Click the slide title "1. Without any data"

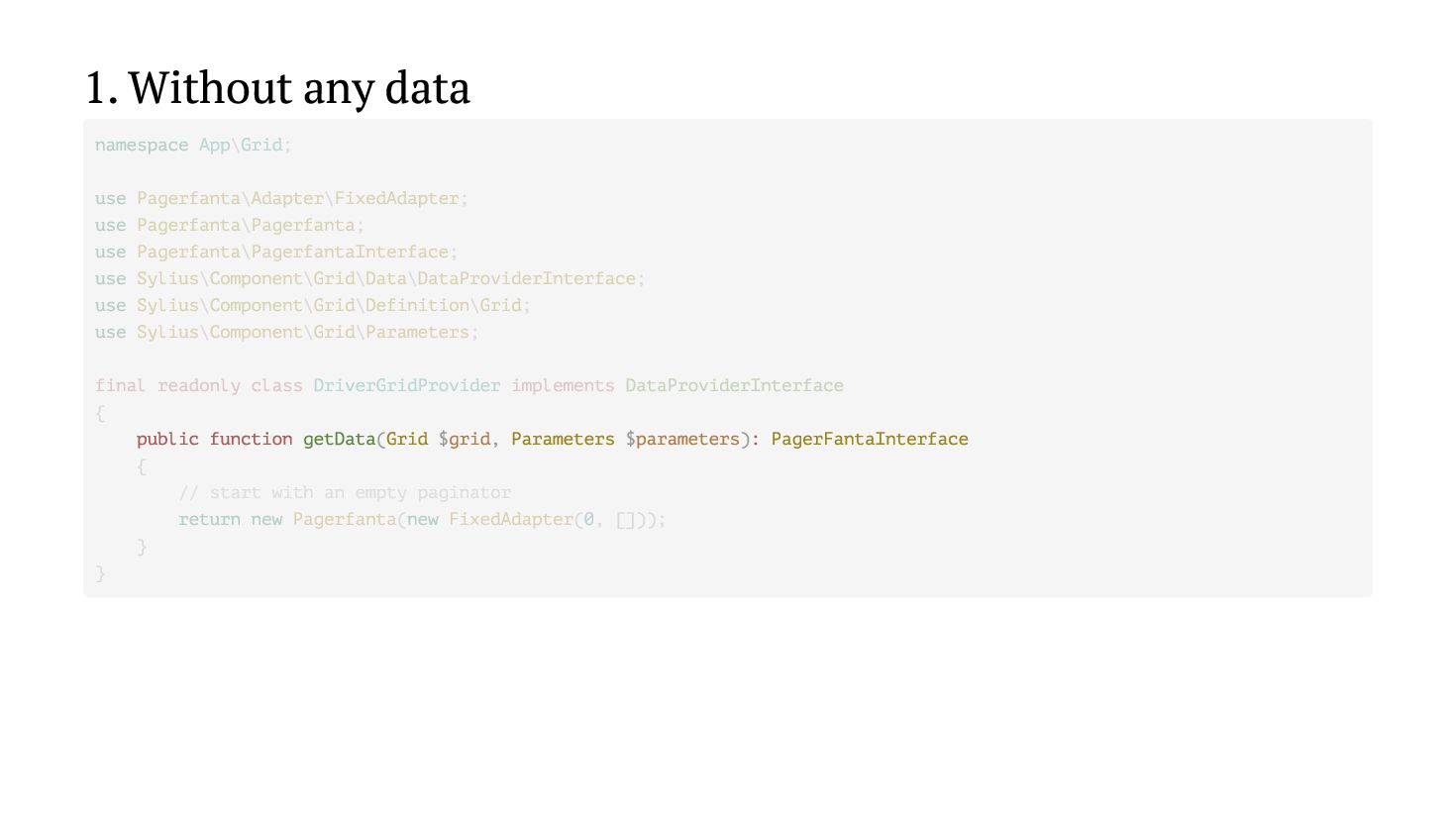coord(277,87)
